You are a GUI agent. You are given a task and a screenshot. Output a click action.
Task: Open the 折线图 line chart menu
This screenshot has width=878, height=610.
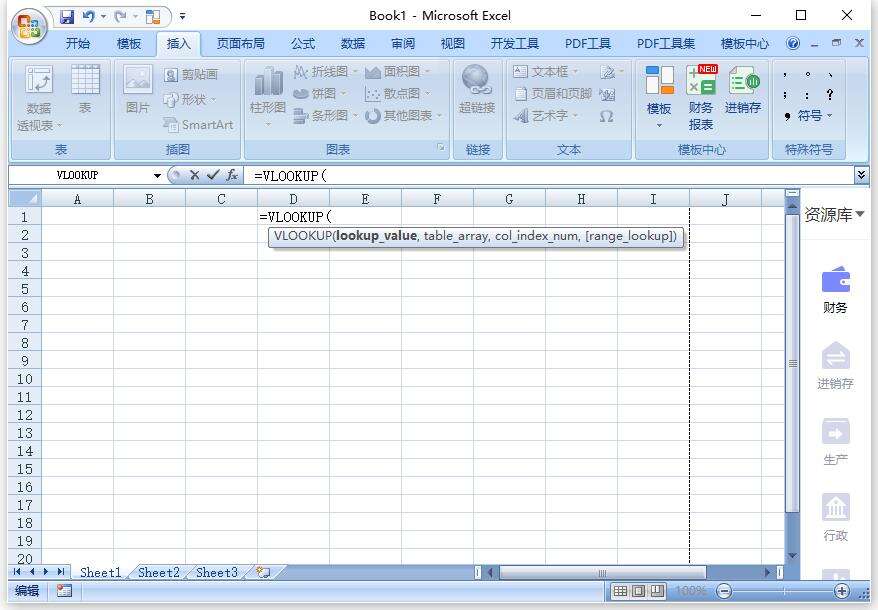click(326, 72)
